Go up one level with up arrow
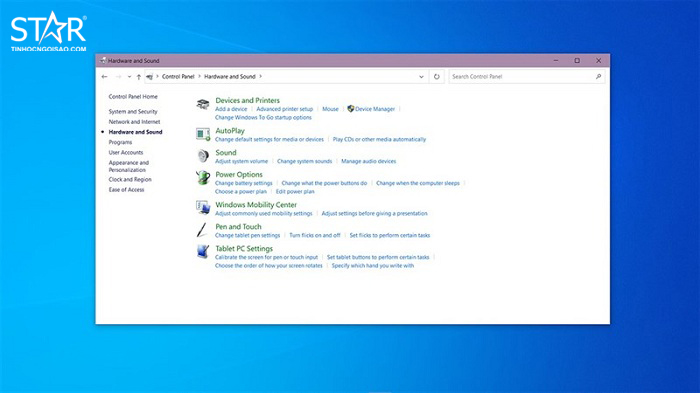 click(139, 77)
